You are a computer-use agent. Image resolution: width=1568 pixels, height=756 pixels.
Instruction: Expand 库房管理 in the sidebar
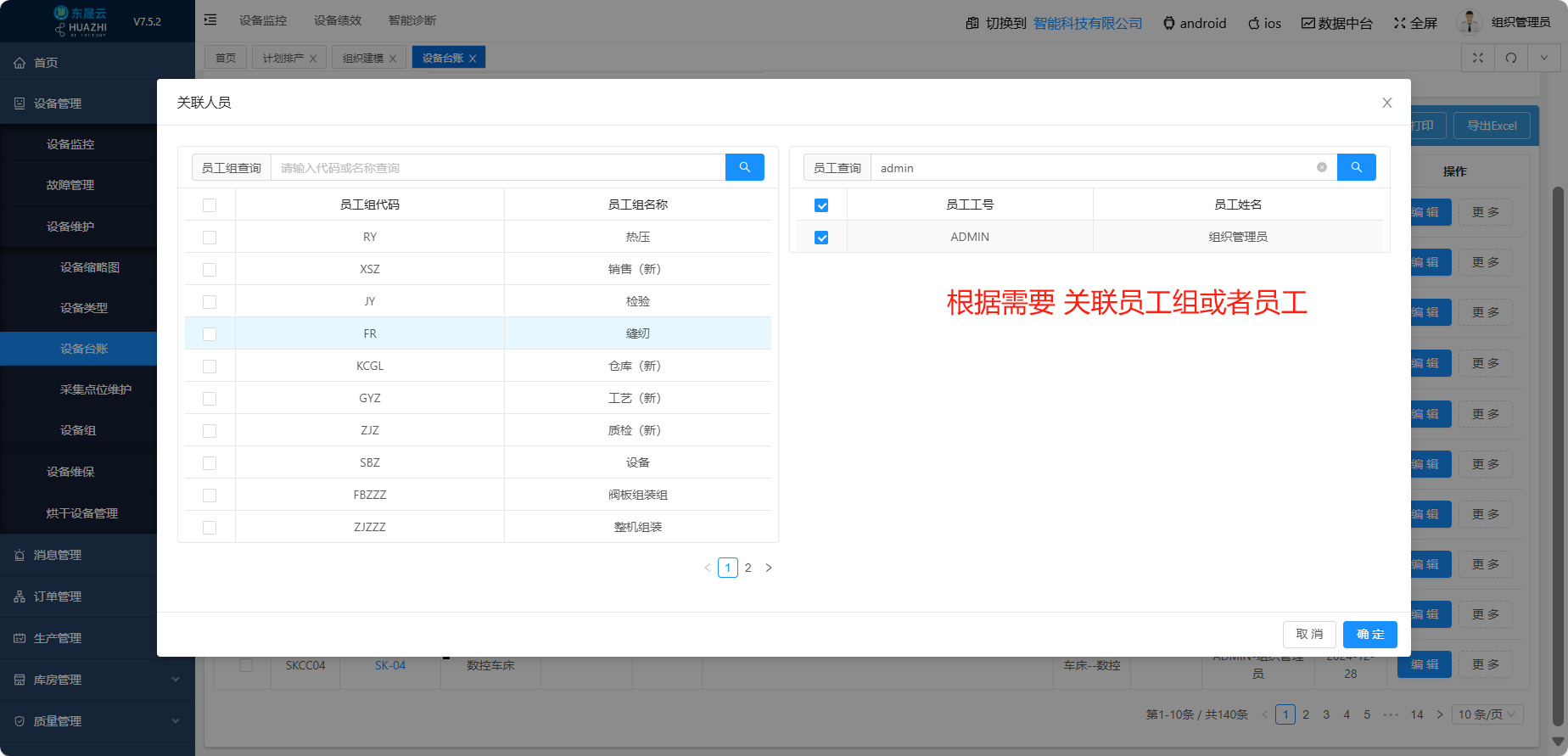(x=98, y=680)
